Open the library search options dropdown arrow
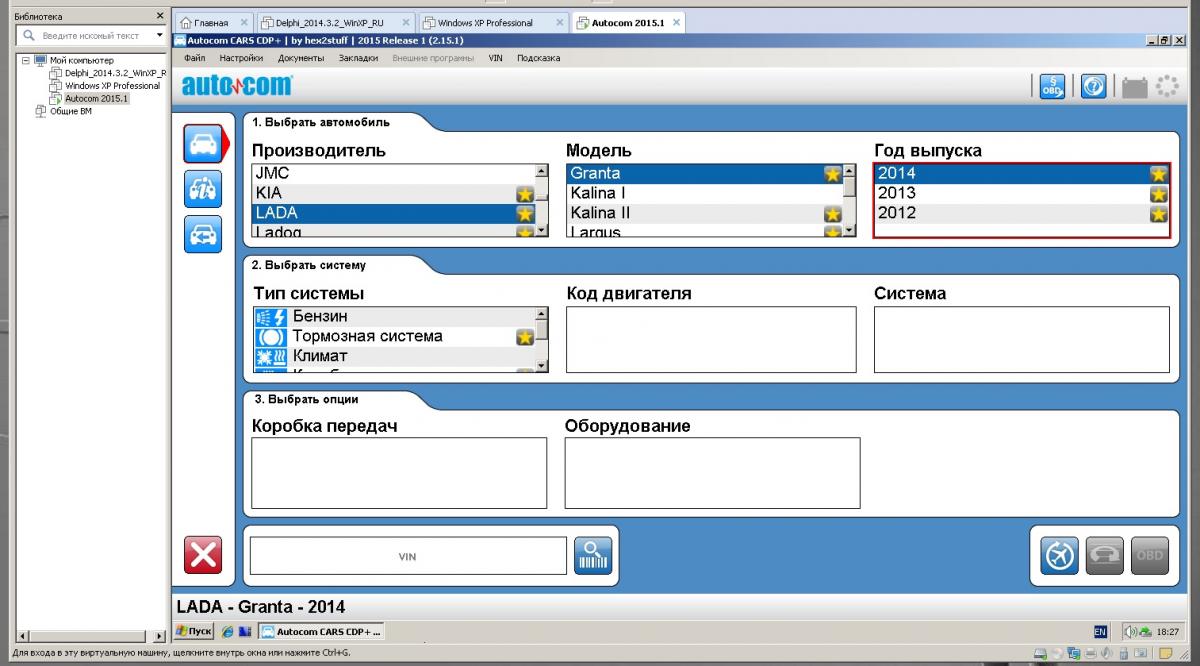Screen dimensions: 1200x666 pos(160,35)
